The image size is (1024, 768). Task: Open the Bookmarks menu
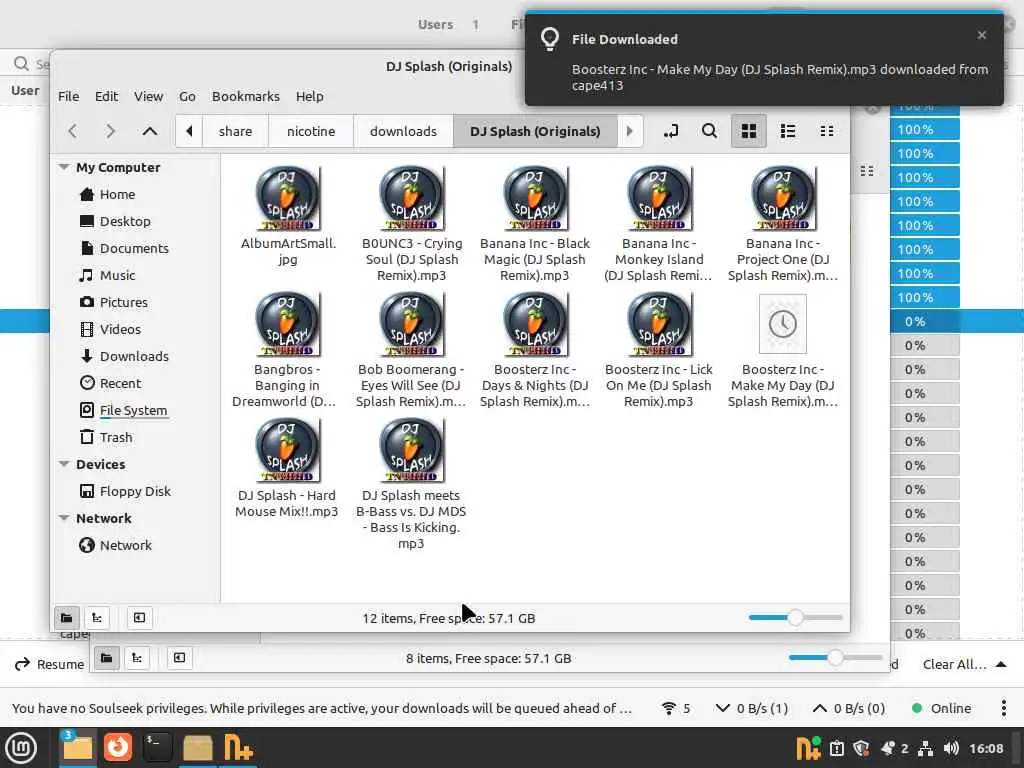246,97
